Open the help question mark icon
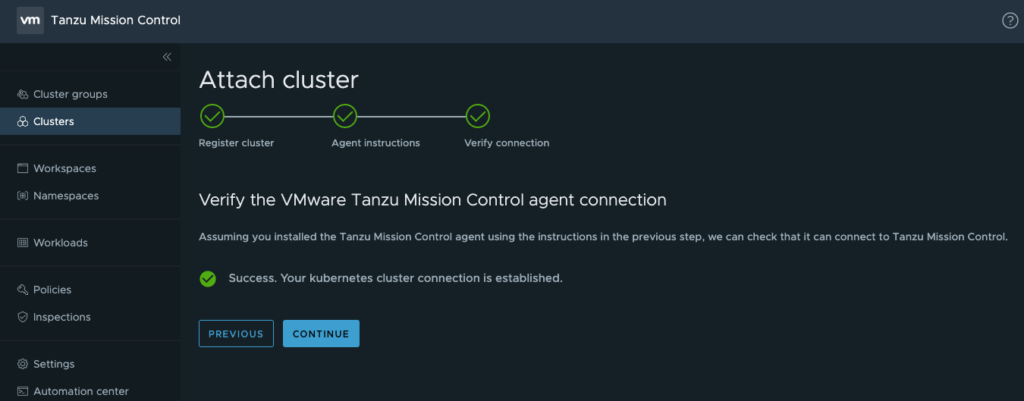The image size is (1024, 401). (x=1009, y=21)
